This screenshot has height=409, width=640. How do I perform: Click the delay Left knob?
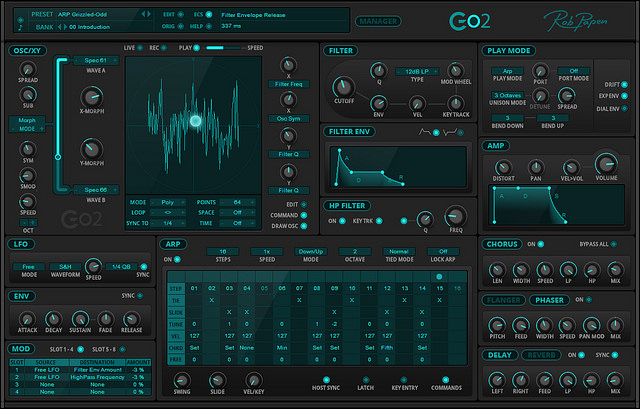(x=497, y=380)
